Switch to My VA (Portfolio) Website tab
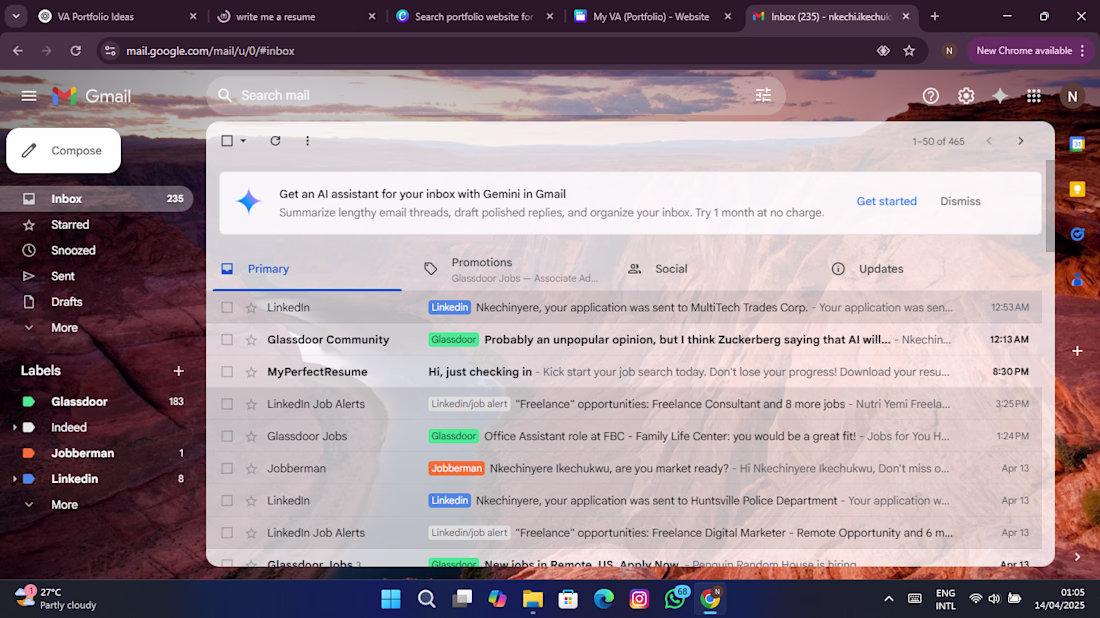Viewport: 1100px width, 618px height. (x=653, y=16)
